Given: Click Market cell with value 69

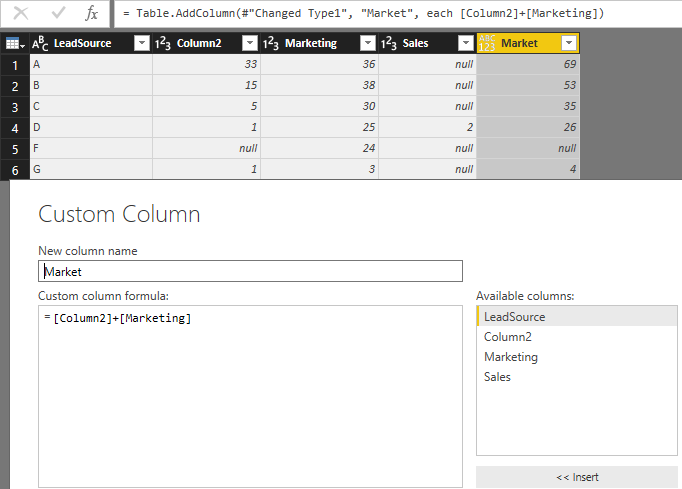Looking at the screenshot, I should (528, 64).
